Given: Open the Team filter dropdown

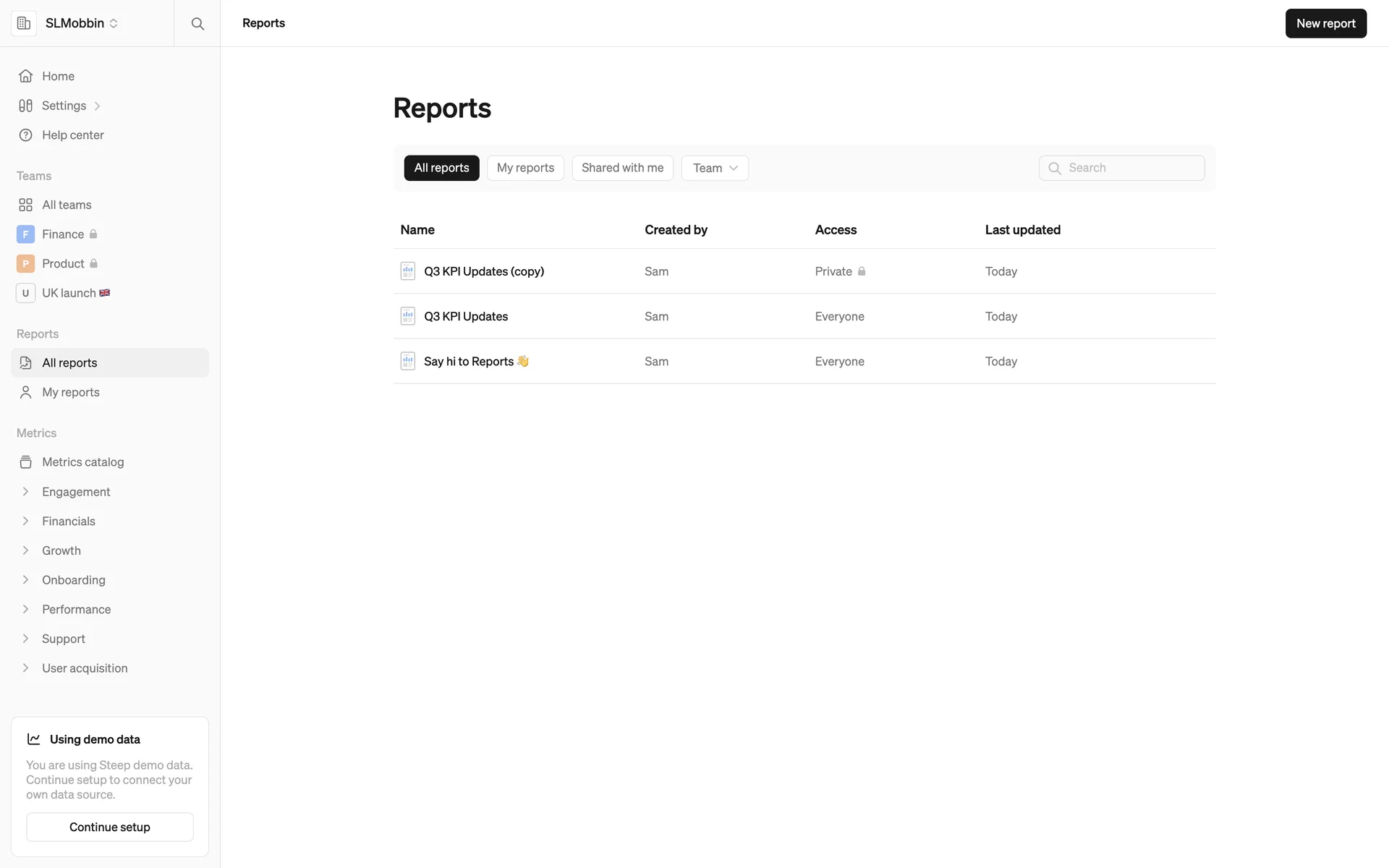Looking at the screenshot, I should point(715,168).
